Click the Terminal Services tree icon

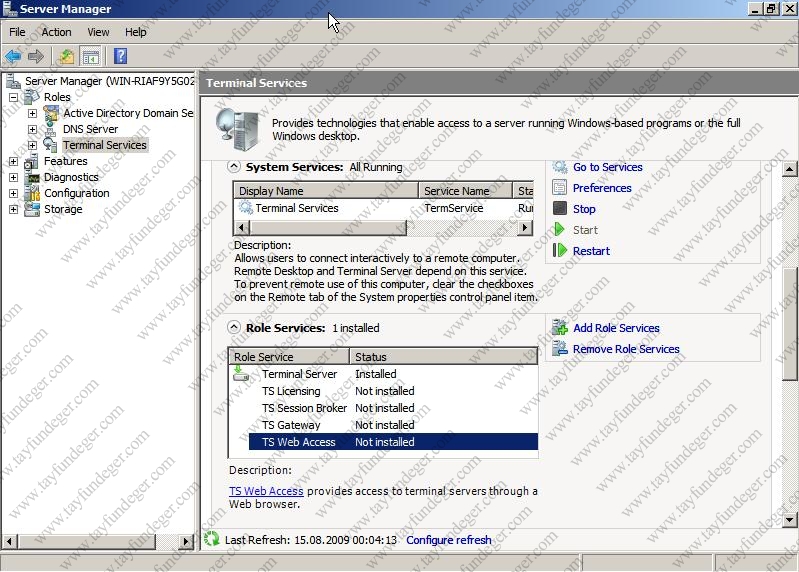click(50, 145)
